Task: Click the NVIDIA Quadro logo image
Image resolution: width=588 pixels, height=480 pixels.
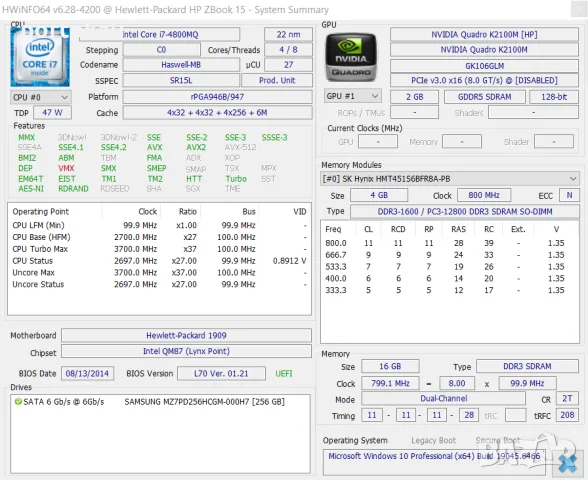Action: click(x=351, y=57)
